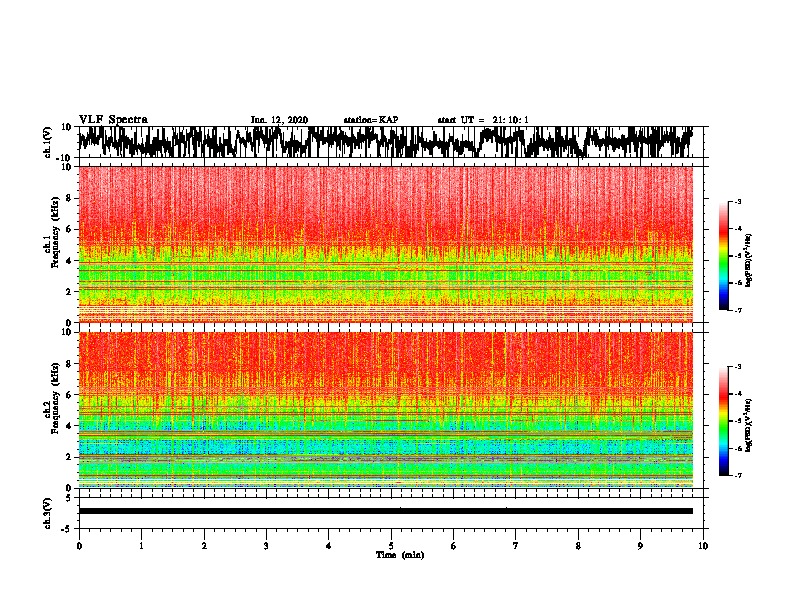Click the ch.2 spectrogram color scale bar
Viewport: 792px width, 612px height.
click(723, 421)
